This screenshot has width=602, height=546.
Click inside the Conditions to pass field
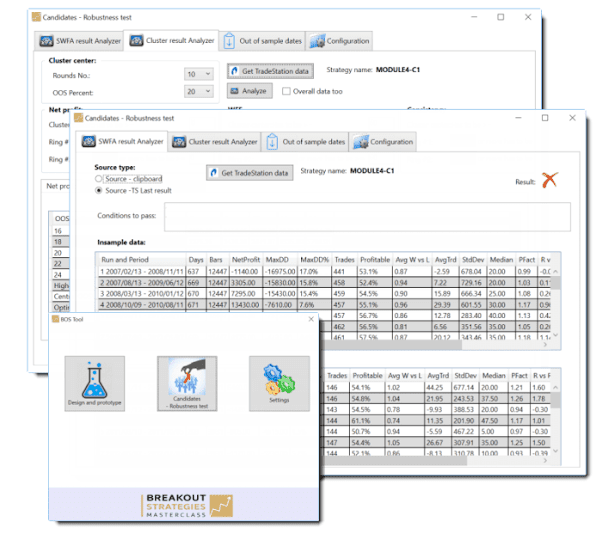pyautogui.click(x=366, y=216)
